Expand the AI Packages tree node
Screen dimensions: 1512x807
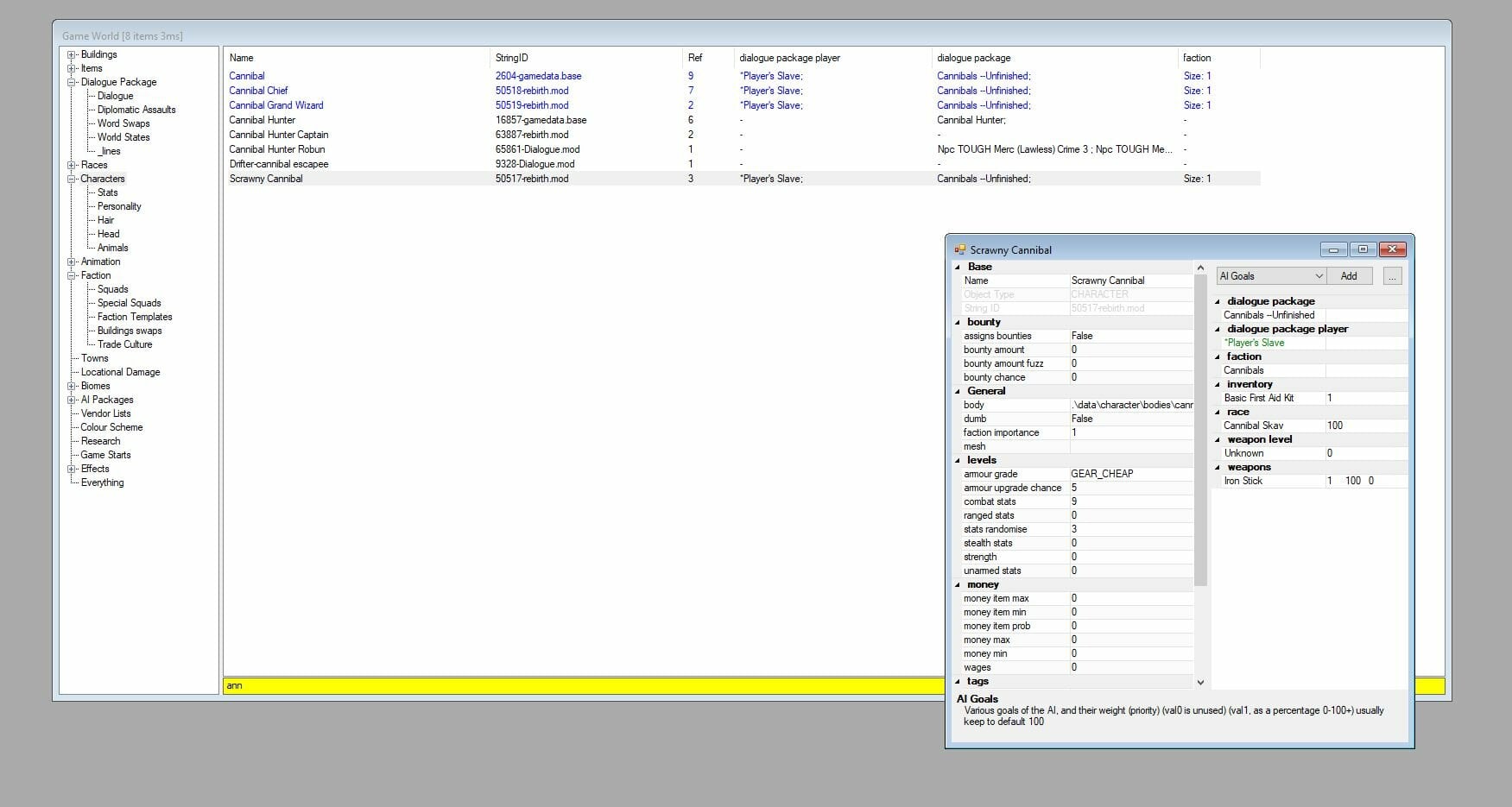(x=72, y=400)
